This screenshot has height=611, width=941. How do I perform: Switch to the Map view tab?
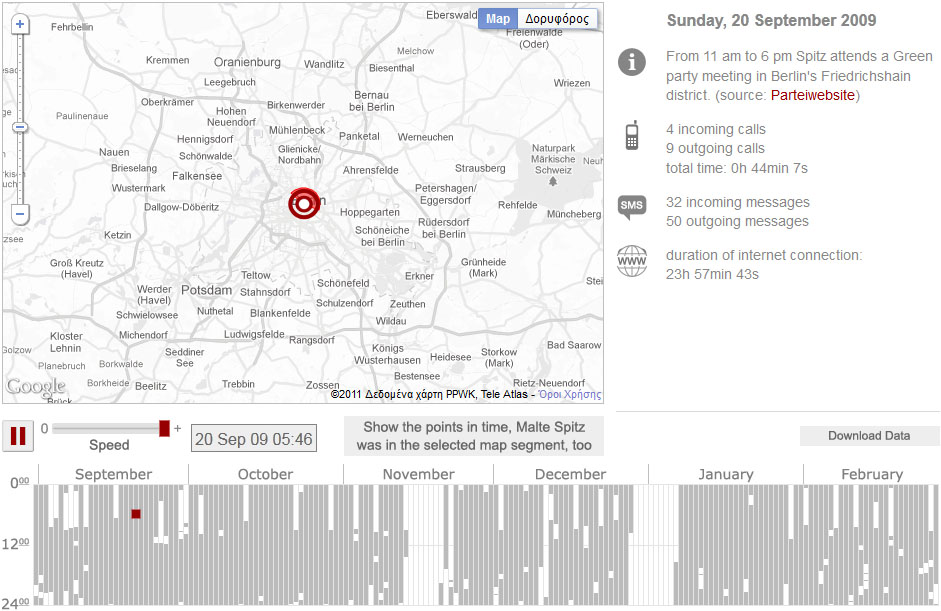point(498,19)
